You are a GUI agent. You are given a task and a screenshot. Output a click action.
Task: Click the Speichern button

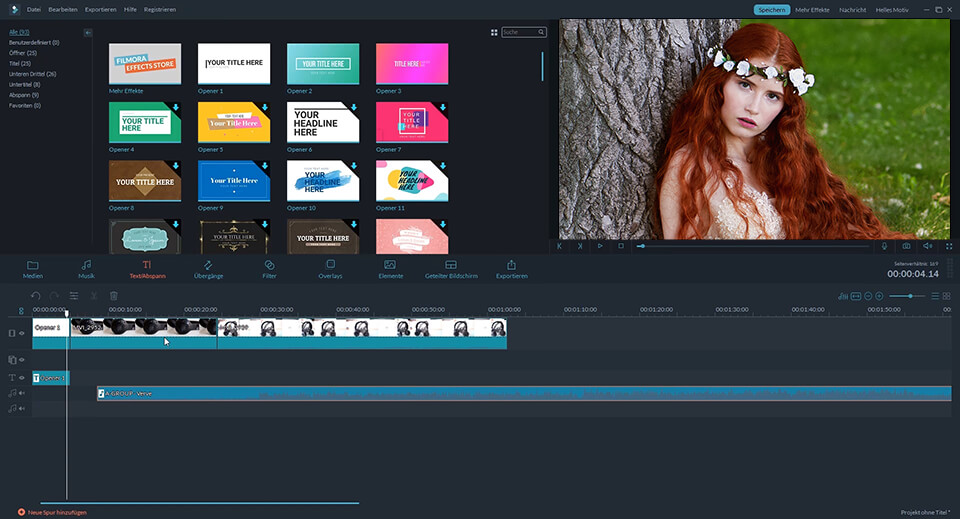coord(771,9)
